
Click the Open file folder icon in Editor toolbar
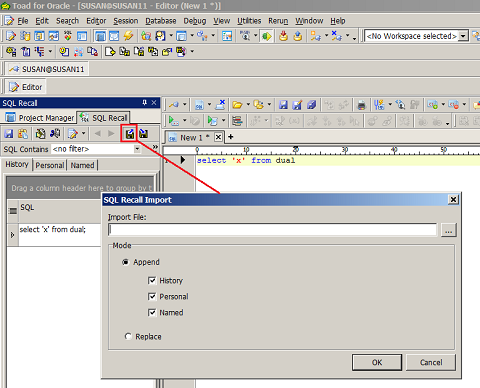click(x=237, y=105)
